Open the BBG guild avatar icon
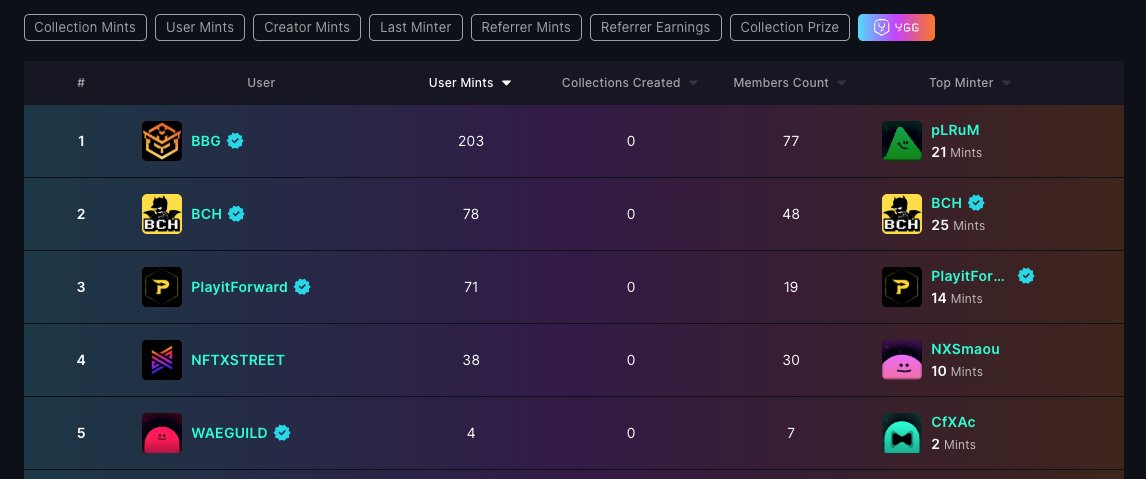Viewport: 1146px width, 479px height. tap(162, 141)
